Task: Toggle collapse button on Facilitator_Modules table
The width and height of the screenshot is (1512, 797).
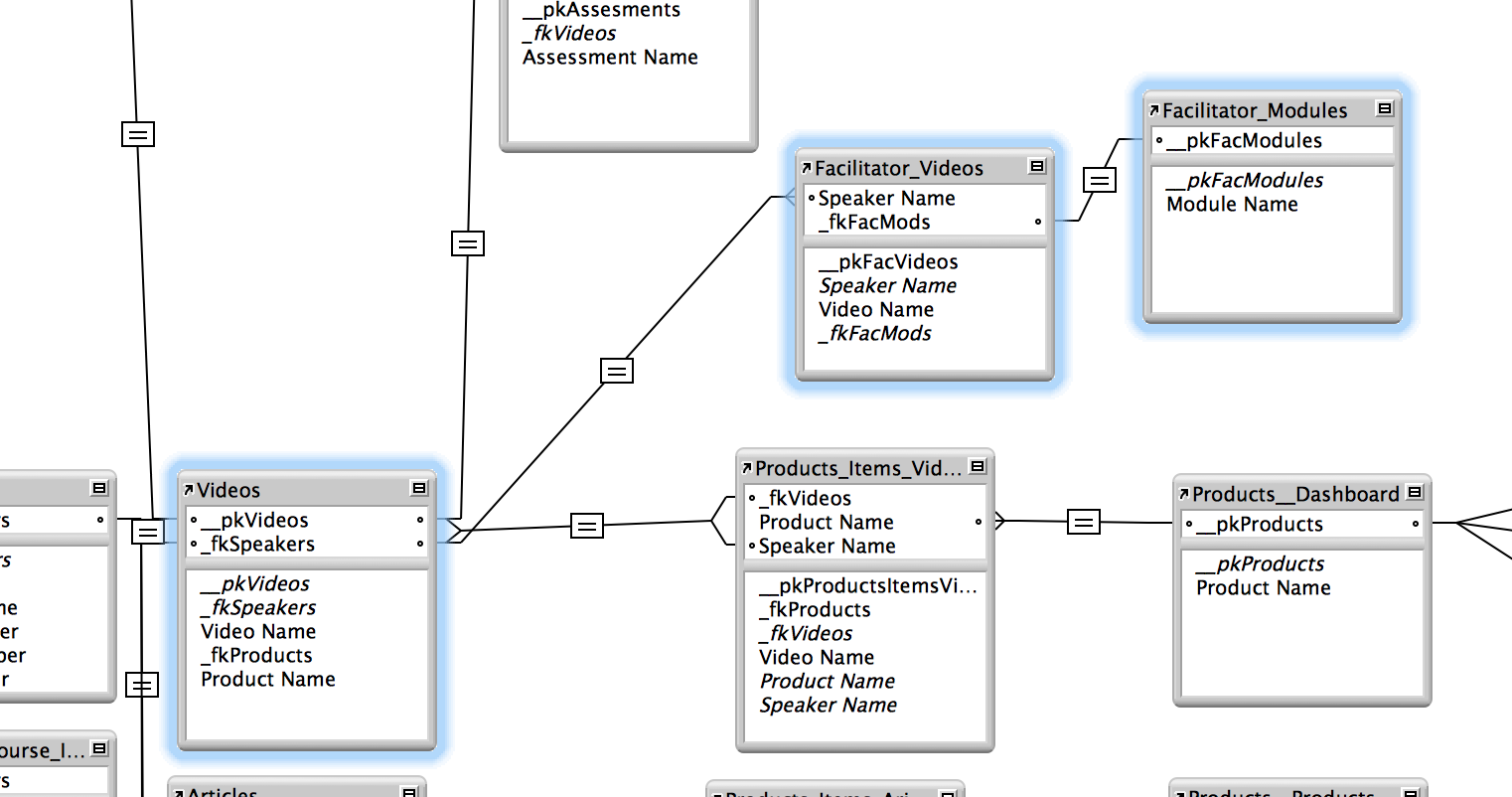Action: tap(1385, 108)
